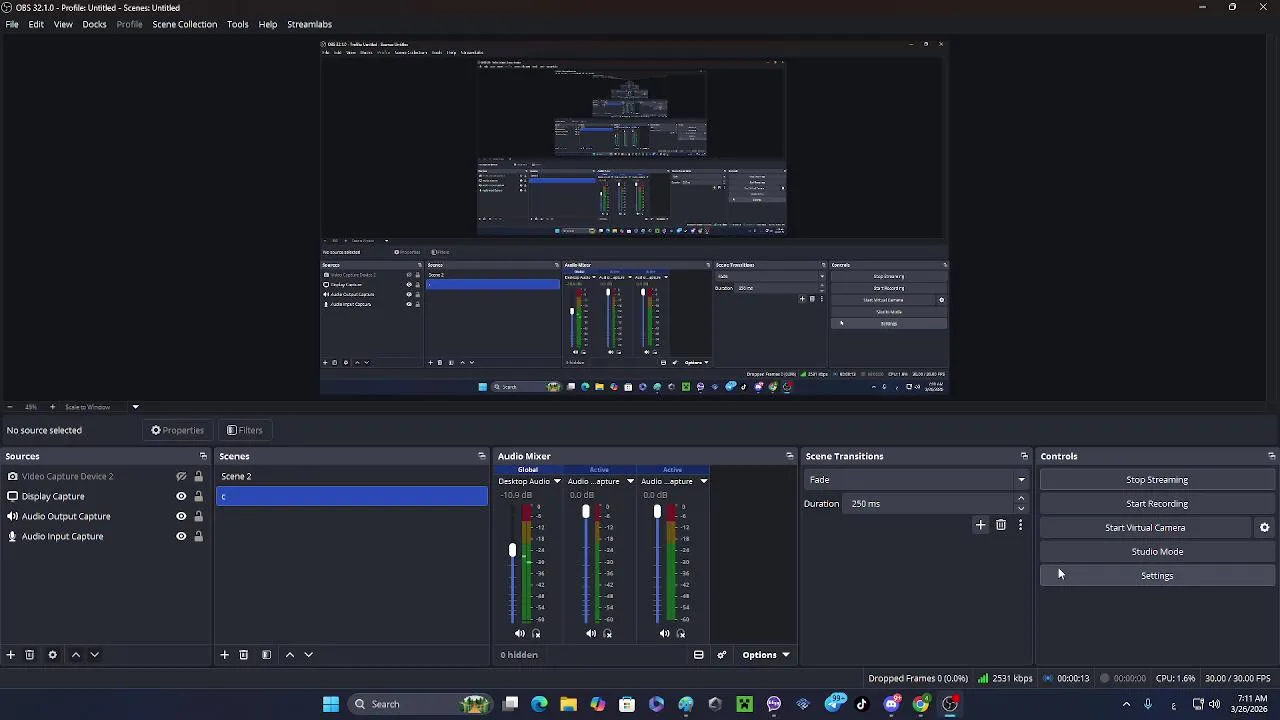Open transition properties three-dot menu
This screenshot has width=1280, height=720.
(1020, 525)
